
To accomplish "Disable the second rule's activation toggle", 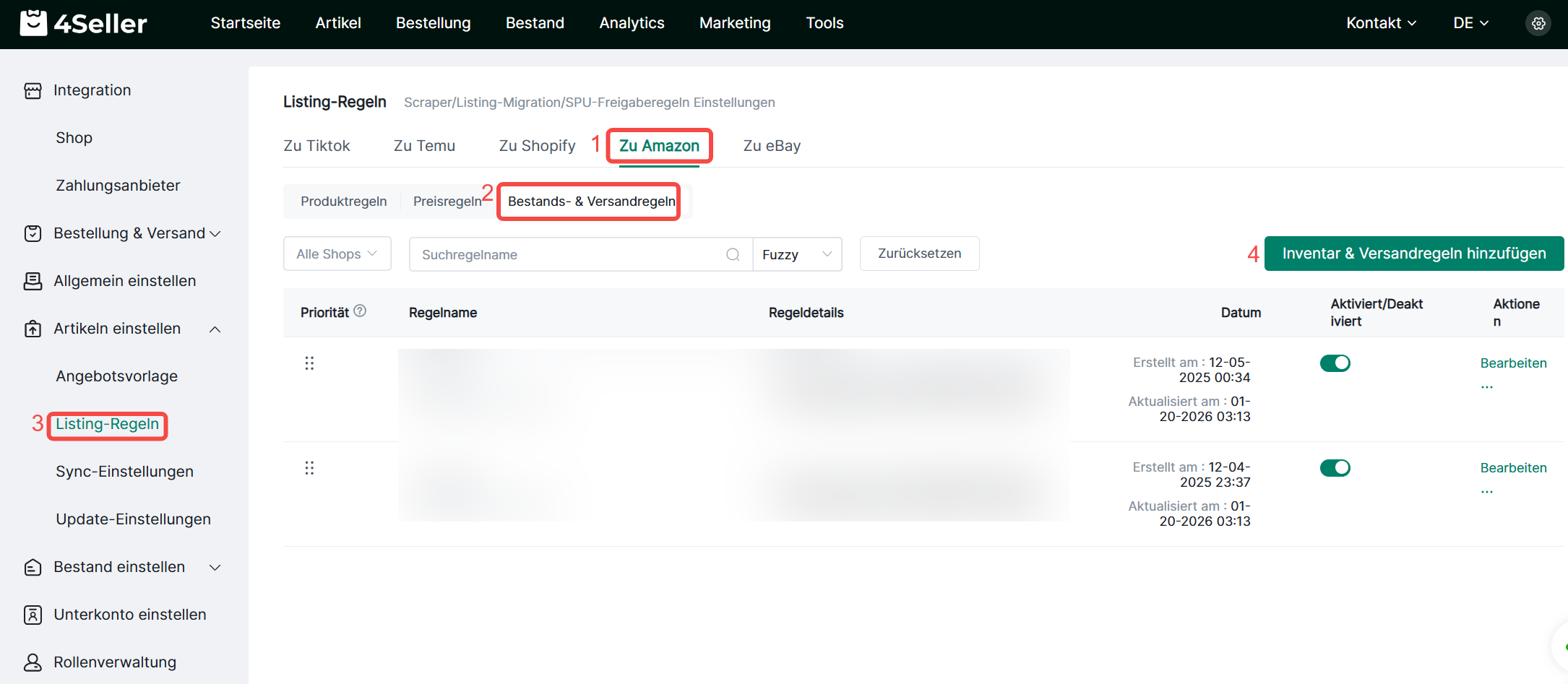I will pyautogui.click(x=1335, y=468).
